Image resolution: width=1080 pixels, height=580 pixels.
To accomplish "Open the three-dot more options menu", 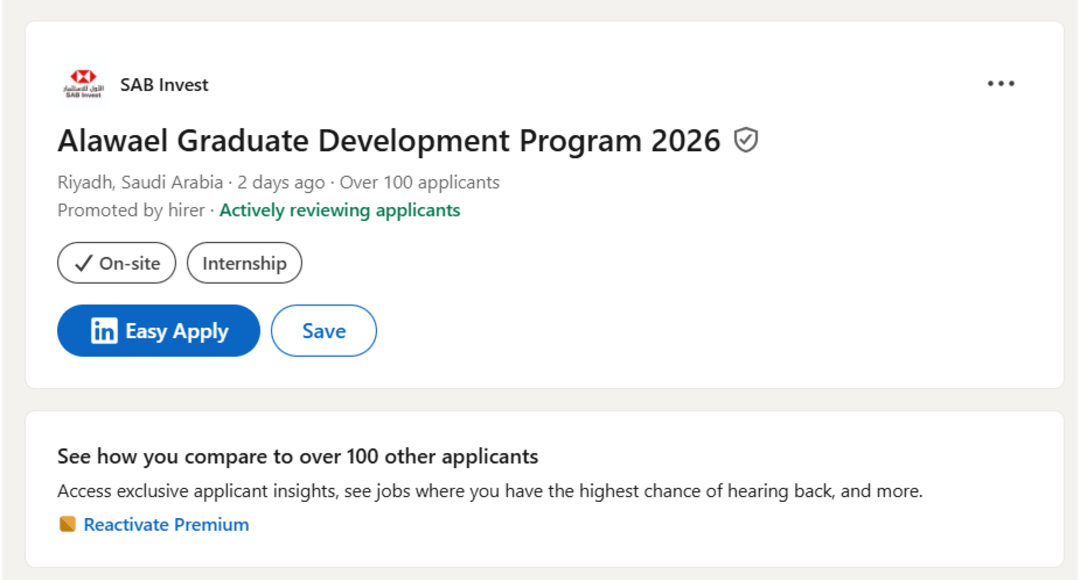I will coord(1000,84).
